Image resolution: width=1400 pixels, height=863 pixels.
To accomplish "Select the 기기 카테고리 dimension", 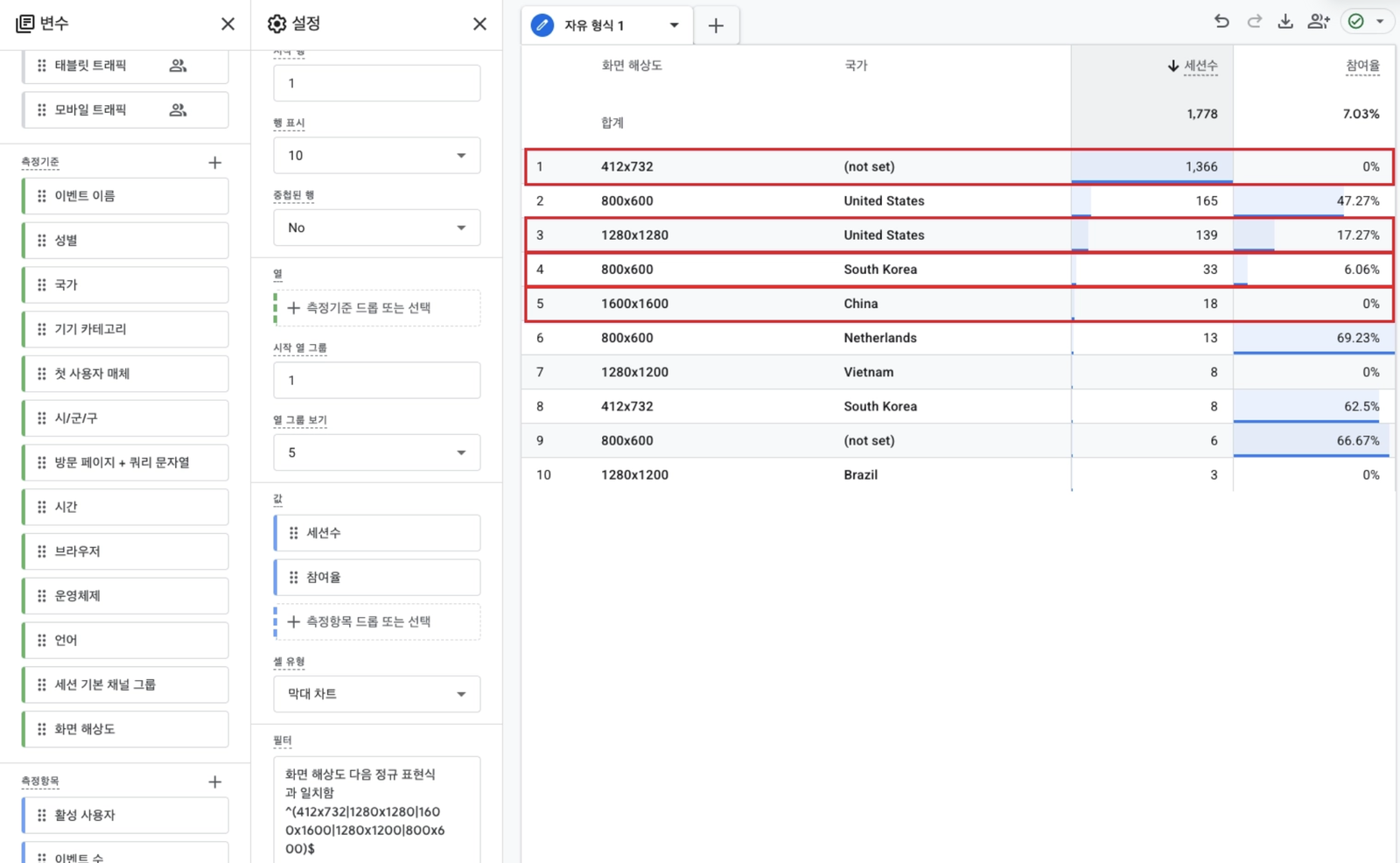I will pyautogui.click(x=126, y=329).
